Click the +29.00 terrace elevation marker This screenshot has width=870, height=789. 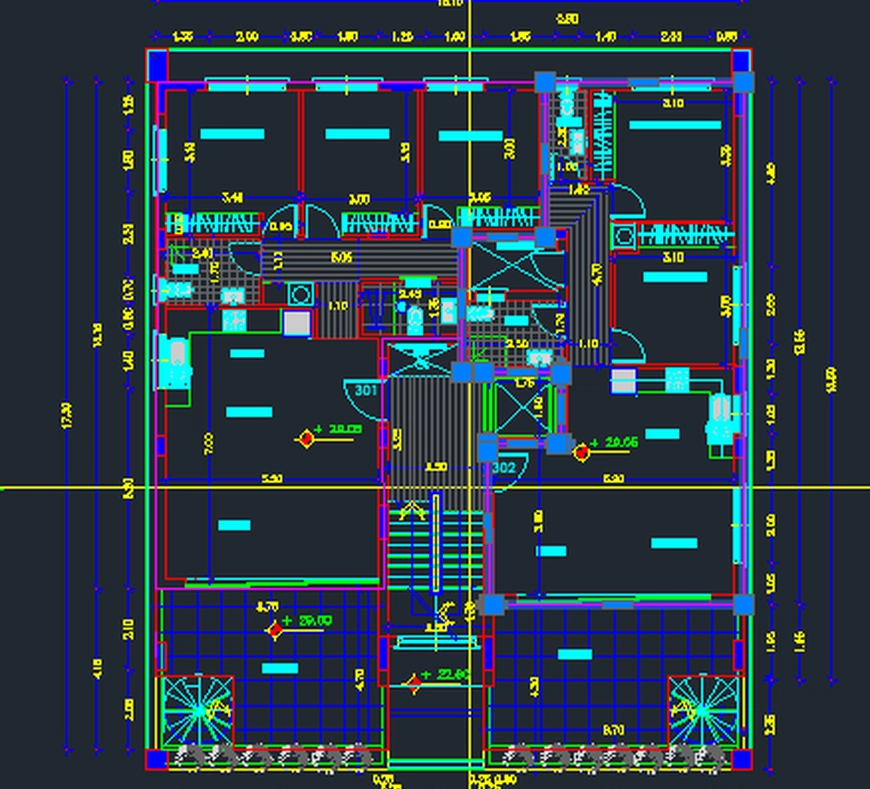pos(276,629)
